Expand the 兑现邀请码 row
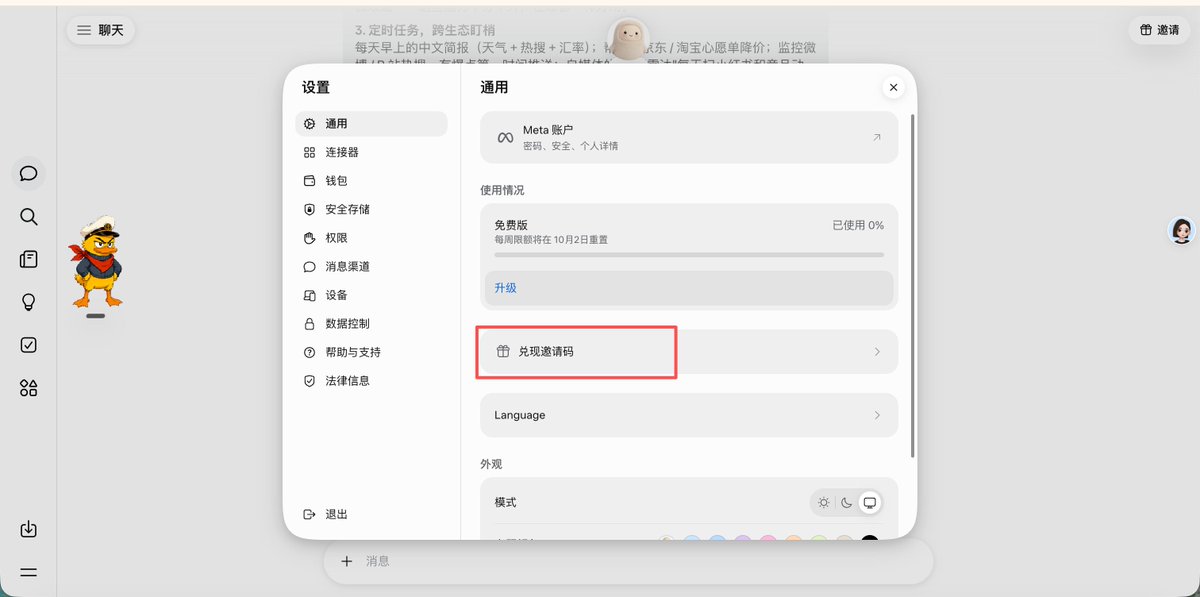The width and height of the screenshot is (1200, 597). click(689, 352)
